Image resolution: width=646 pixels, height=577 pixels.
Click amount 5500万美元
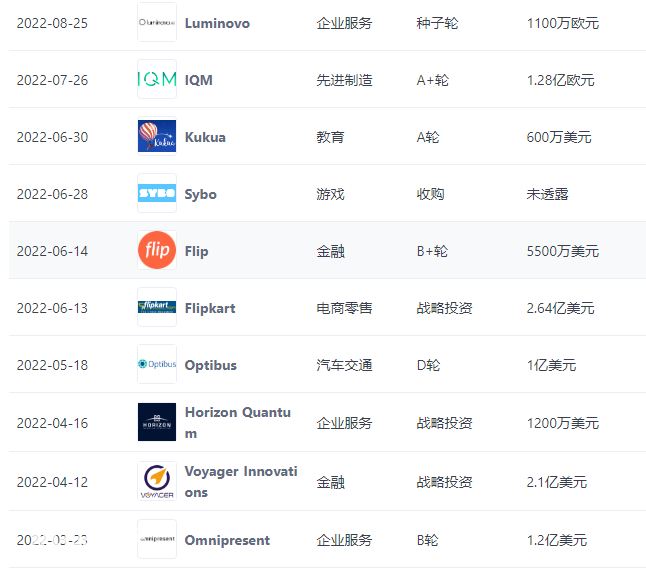[563, 251]
